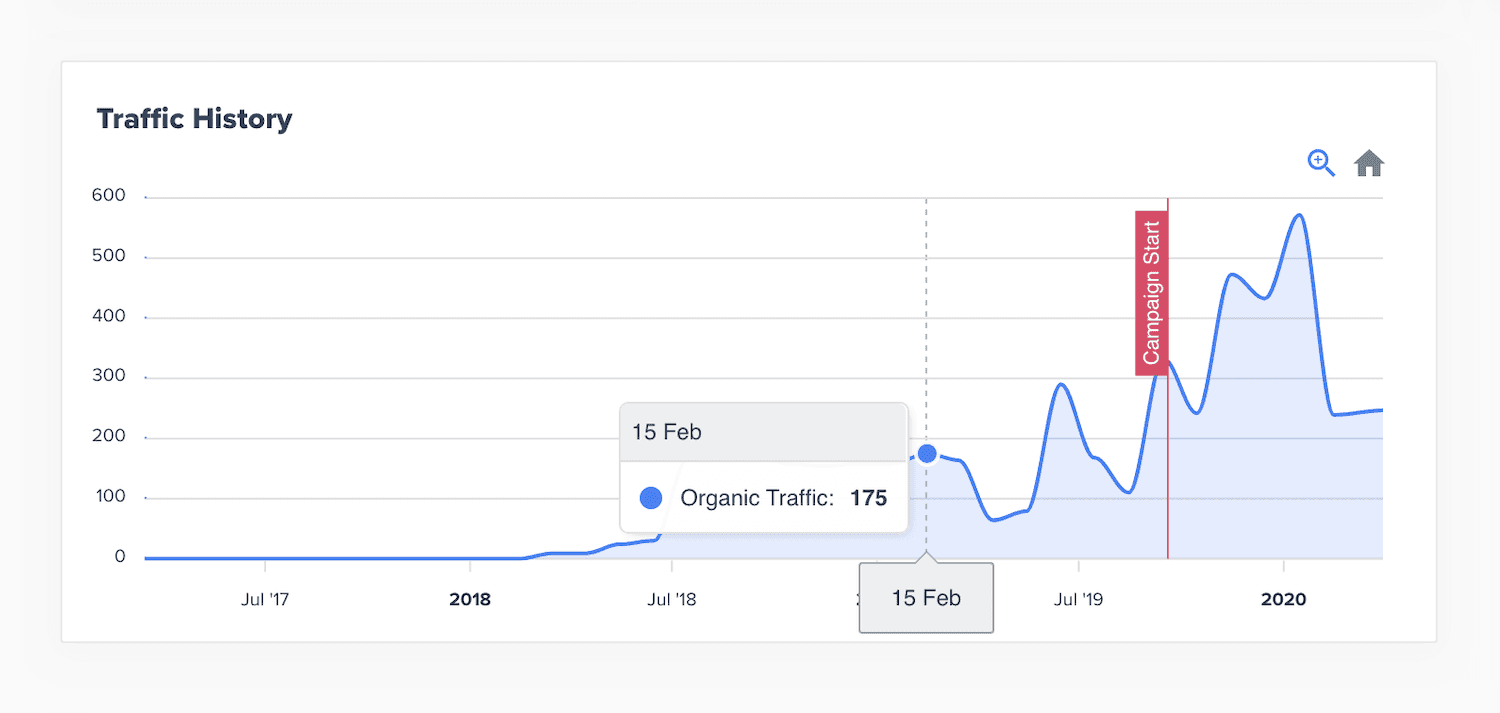
Task: Select the blue Organic Traffic legend dot
Action: click(x=649, y=497)
